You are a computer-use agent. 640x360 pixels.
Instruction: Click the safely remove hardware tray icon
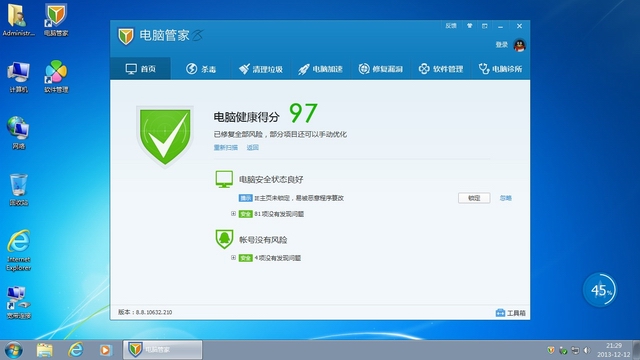tap(563, 350)
